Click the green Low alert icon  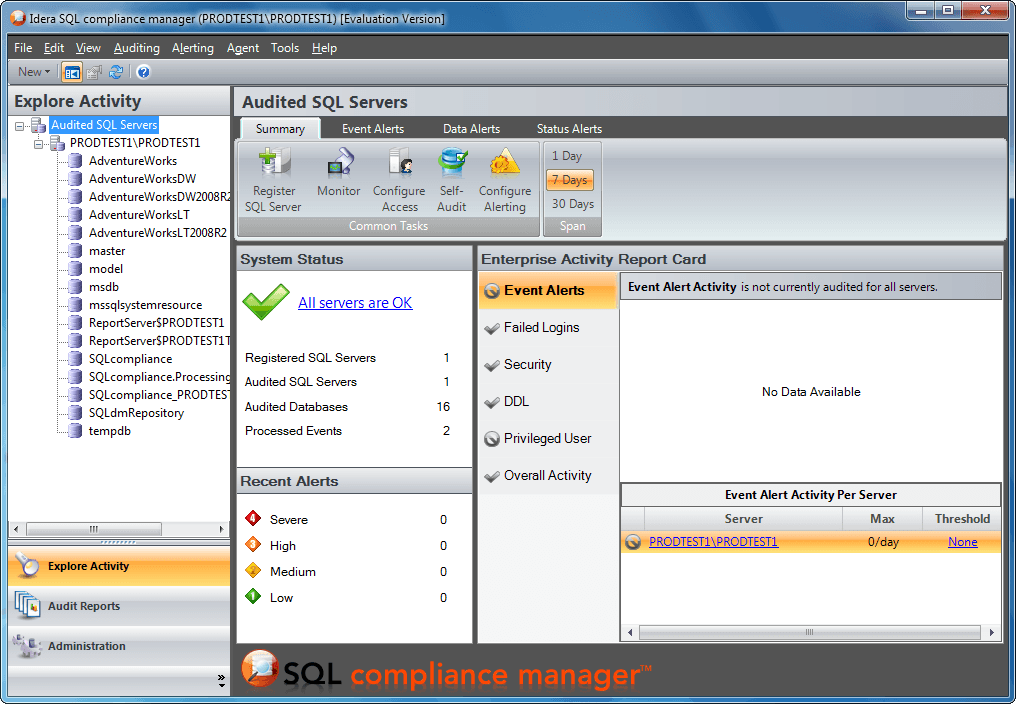253,596
